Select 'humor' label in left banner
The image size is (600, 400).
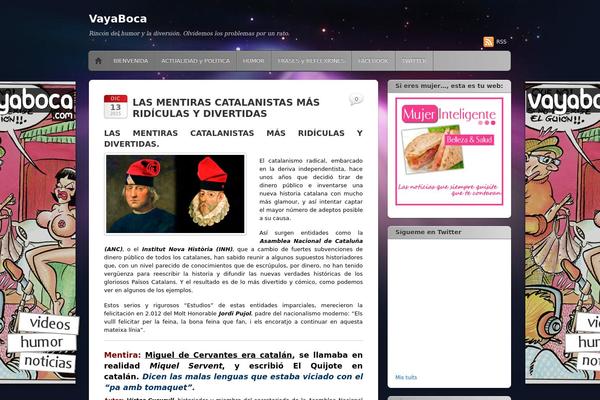click(x=41, y=342)
